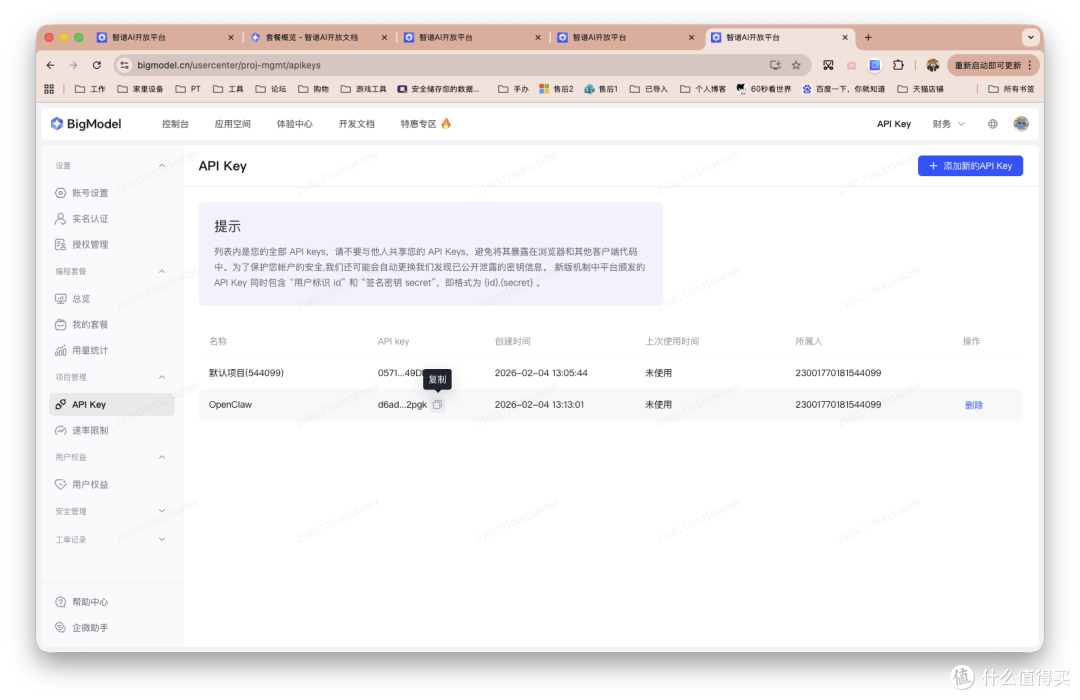Open the browser profile avatar
The image size is (1080, 700).
tap(933, 65)
